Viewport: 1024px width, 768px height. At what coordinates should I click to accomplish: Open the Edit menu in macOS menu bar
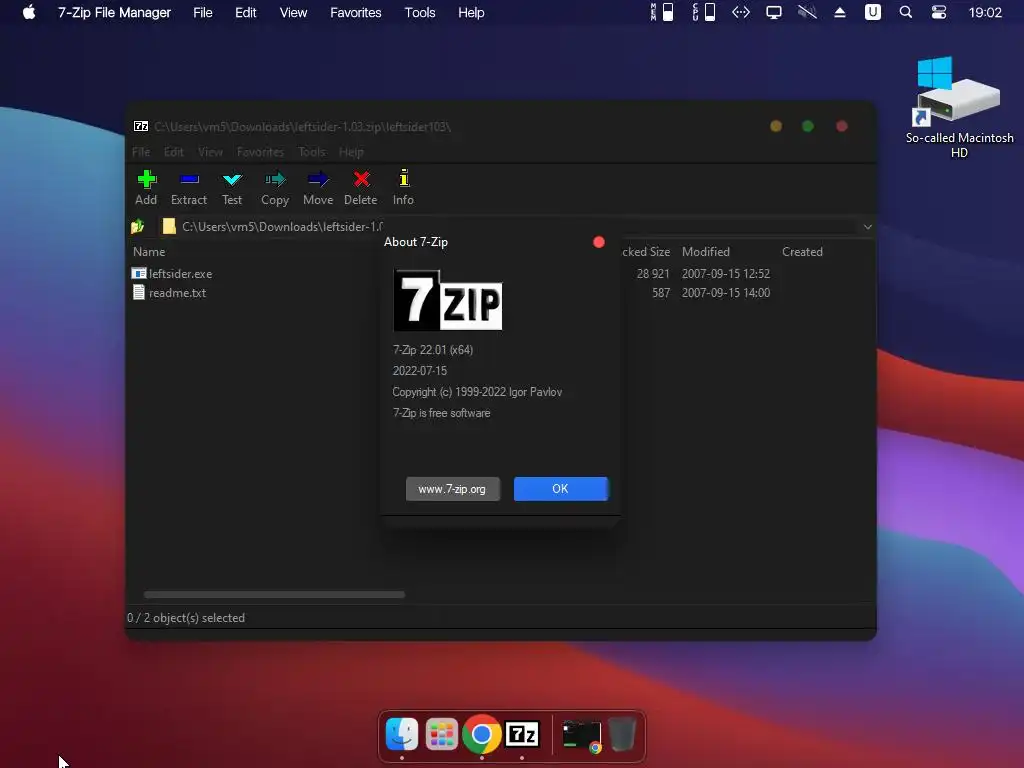246,12
